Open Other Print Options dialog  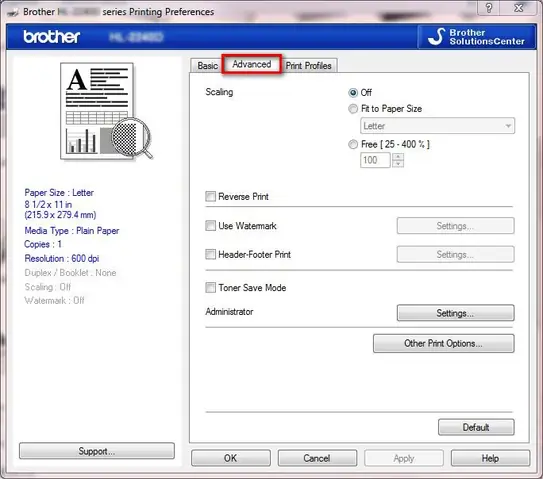(x=444, y=343)
